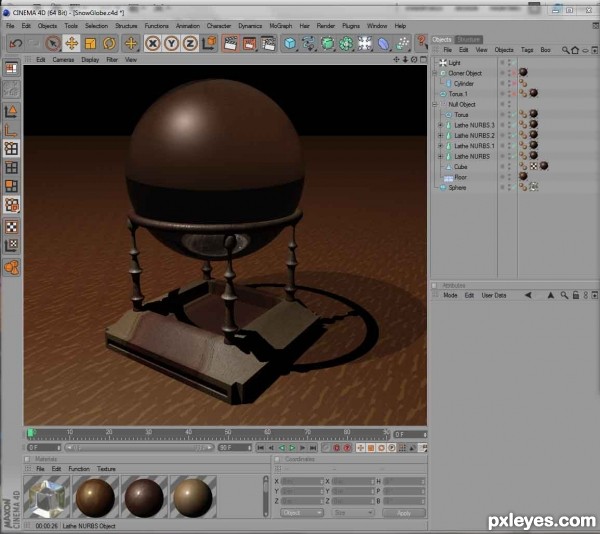Toggle visibility dots for Sphere object
This screenshot has width=600, height=534.
tap(509, 187)
